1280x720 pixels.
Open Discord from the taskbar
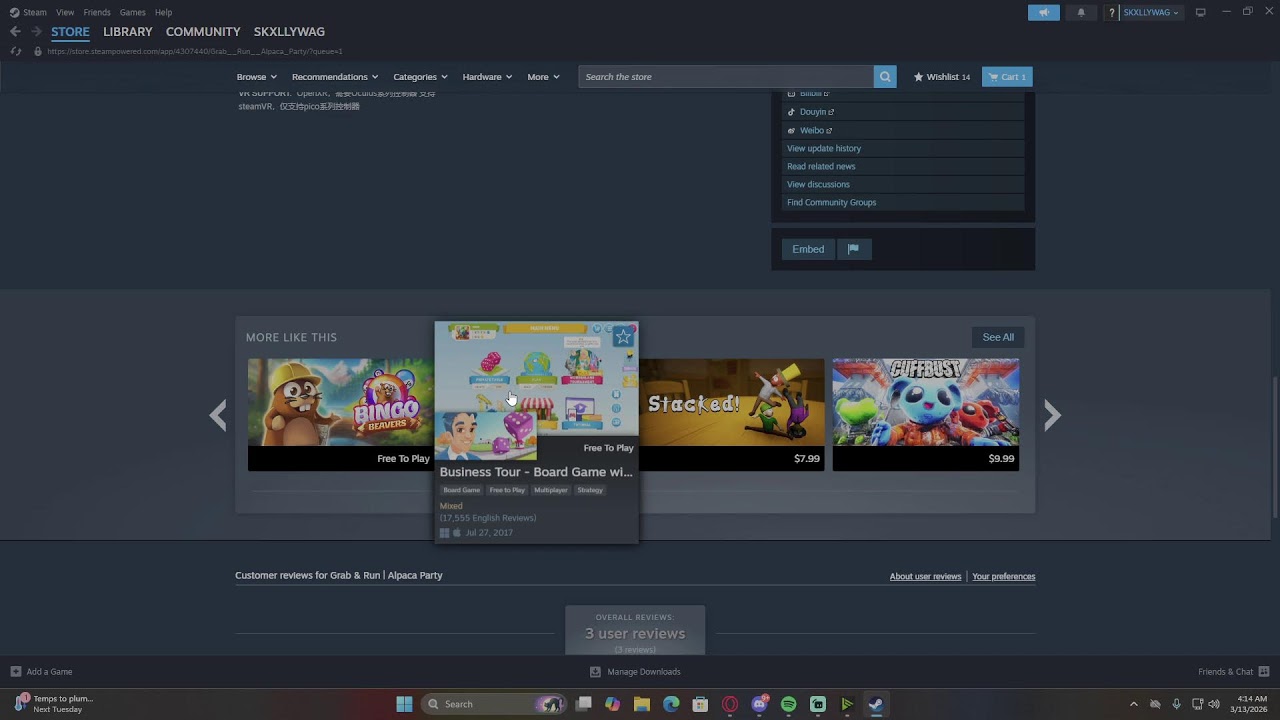tap(760, 704)
